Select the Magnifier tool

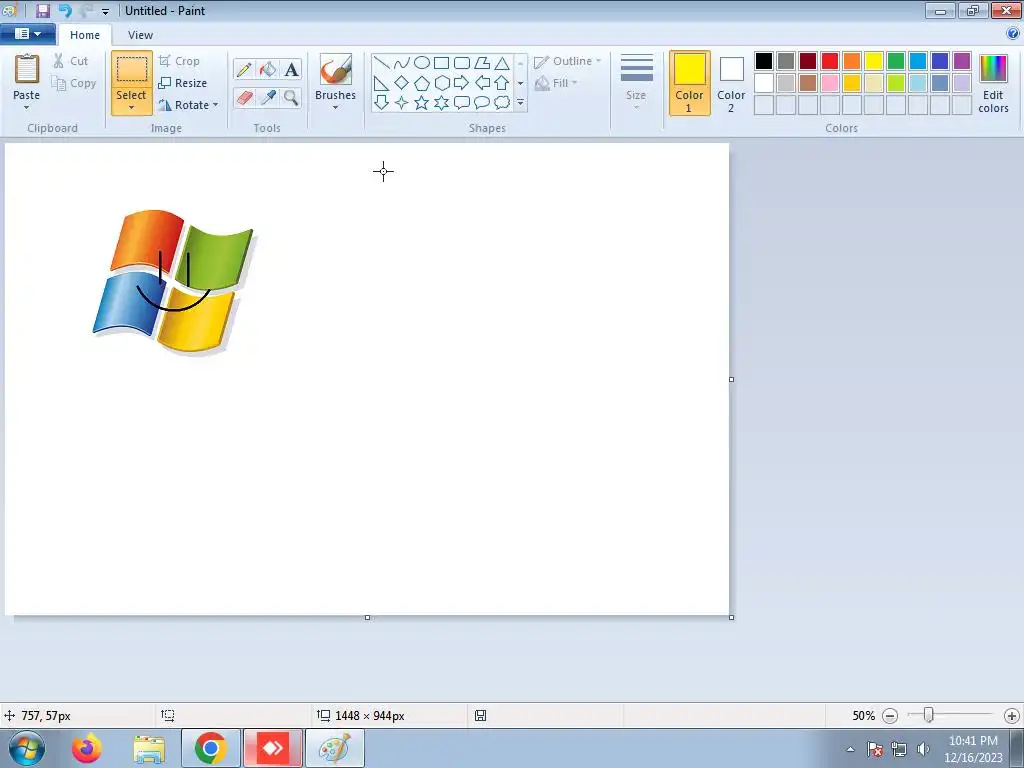(x=291, y=98)
